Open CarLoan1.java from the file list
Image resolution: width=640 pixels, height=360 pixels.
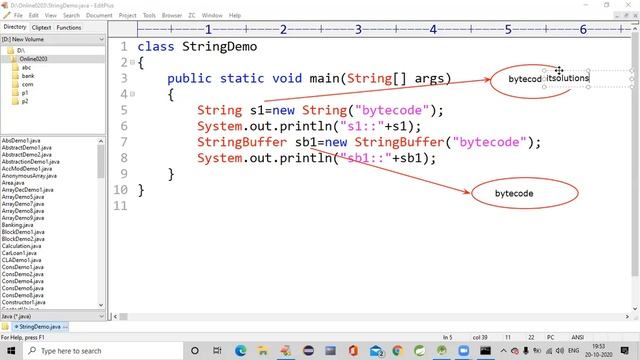point(19,253)
